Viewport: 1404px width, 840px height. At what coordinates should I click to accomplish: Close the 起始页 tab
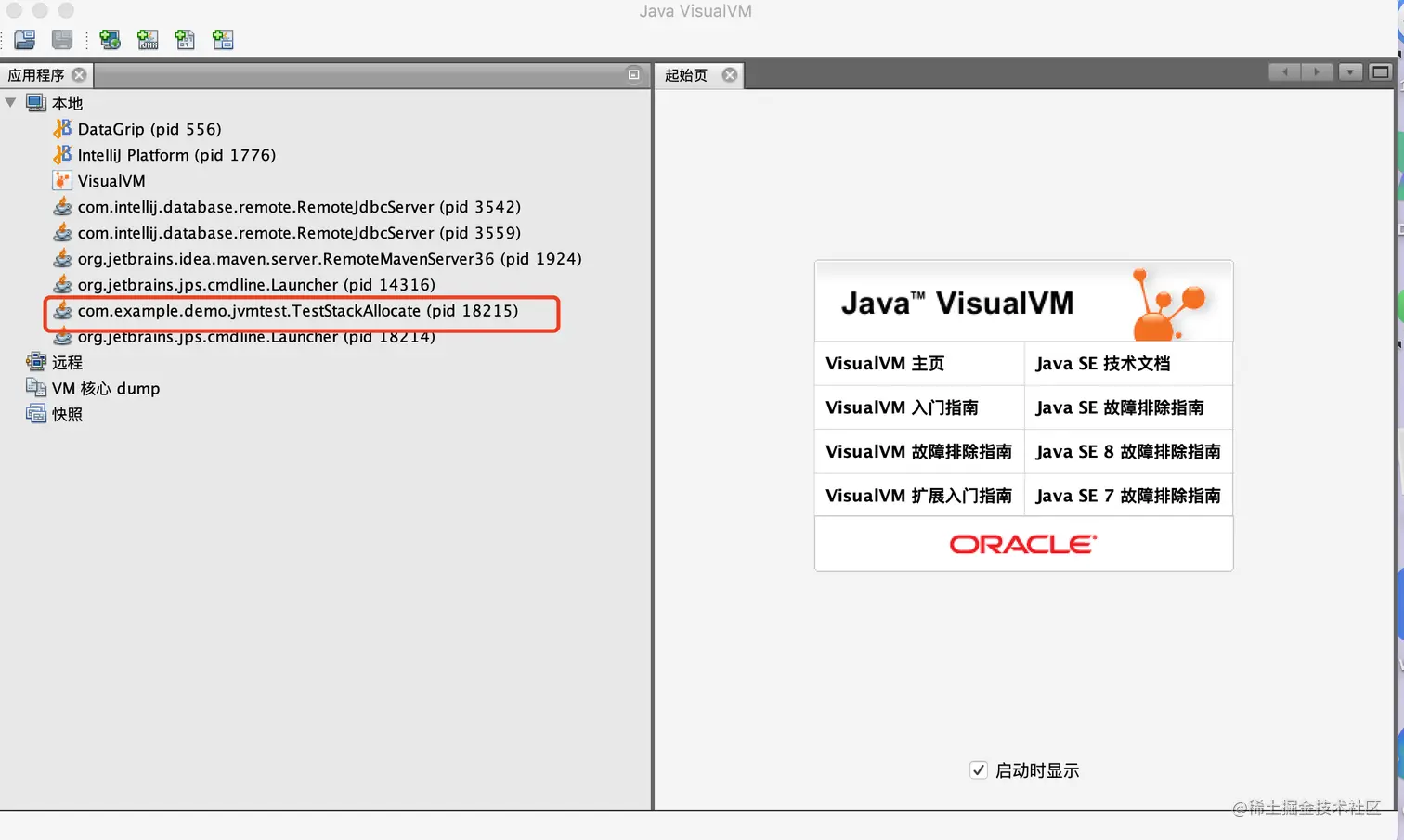tap(730, 75)
